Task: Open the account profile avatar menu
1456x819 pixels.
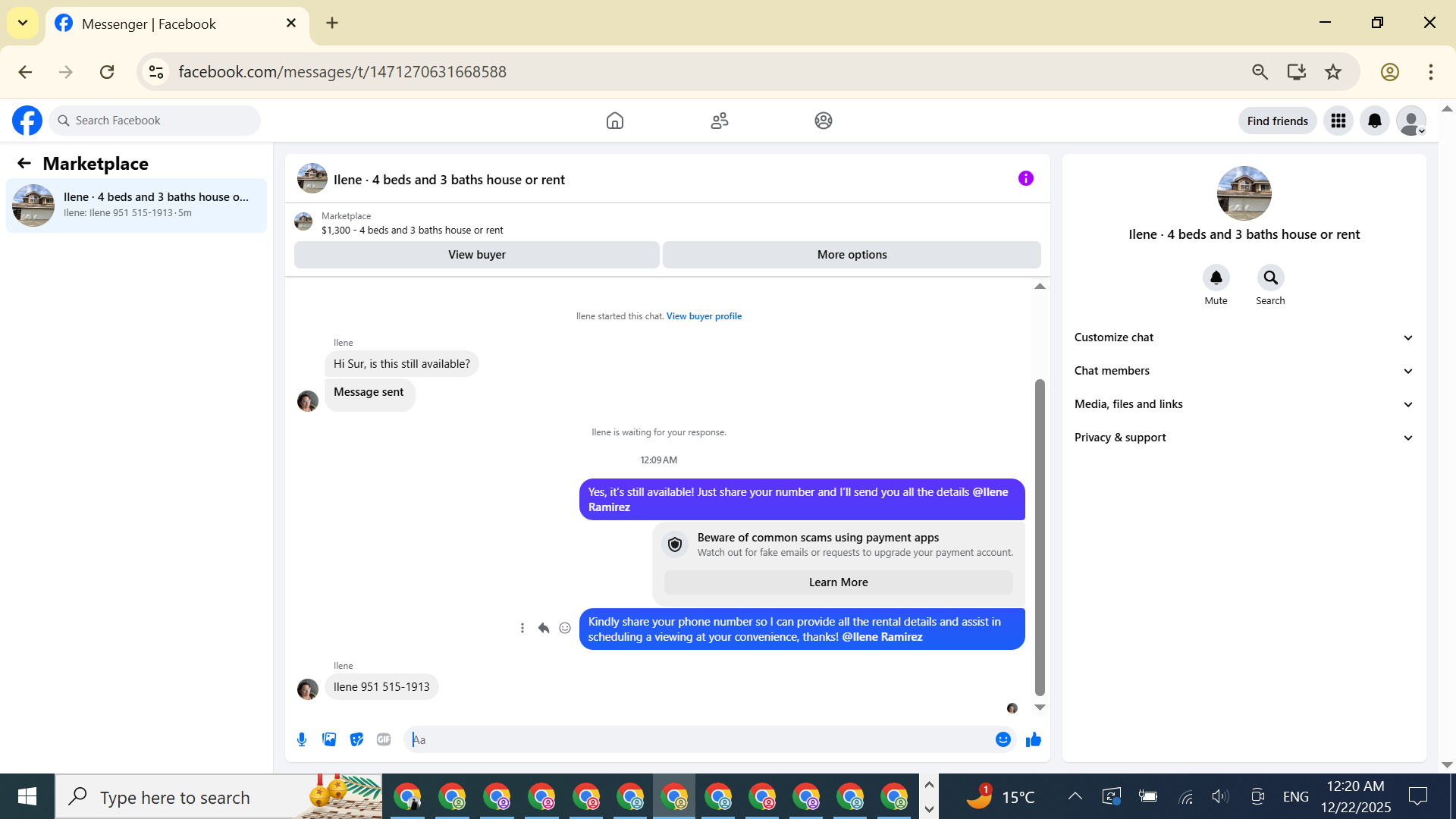Action: click(x=1411, y=121)
